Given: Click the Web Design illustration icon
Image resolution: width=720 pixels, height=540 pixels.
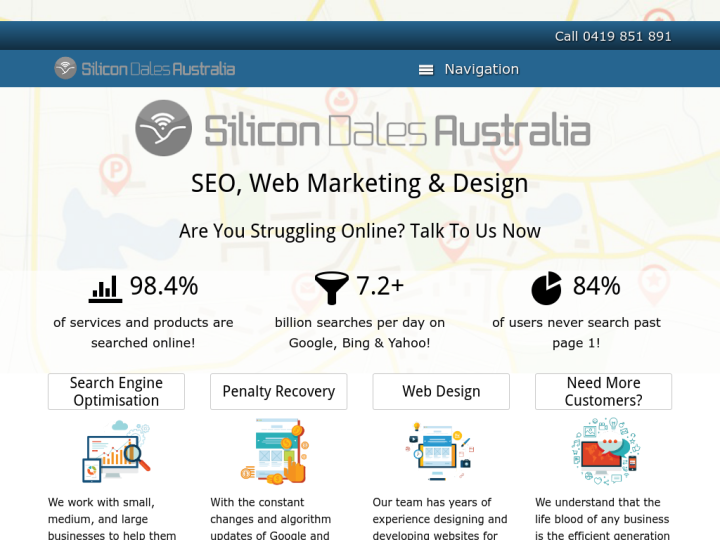Looking at the screenshot, I should point(440,452).
